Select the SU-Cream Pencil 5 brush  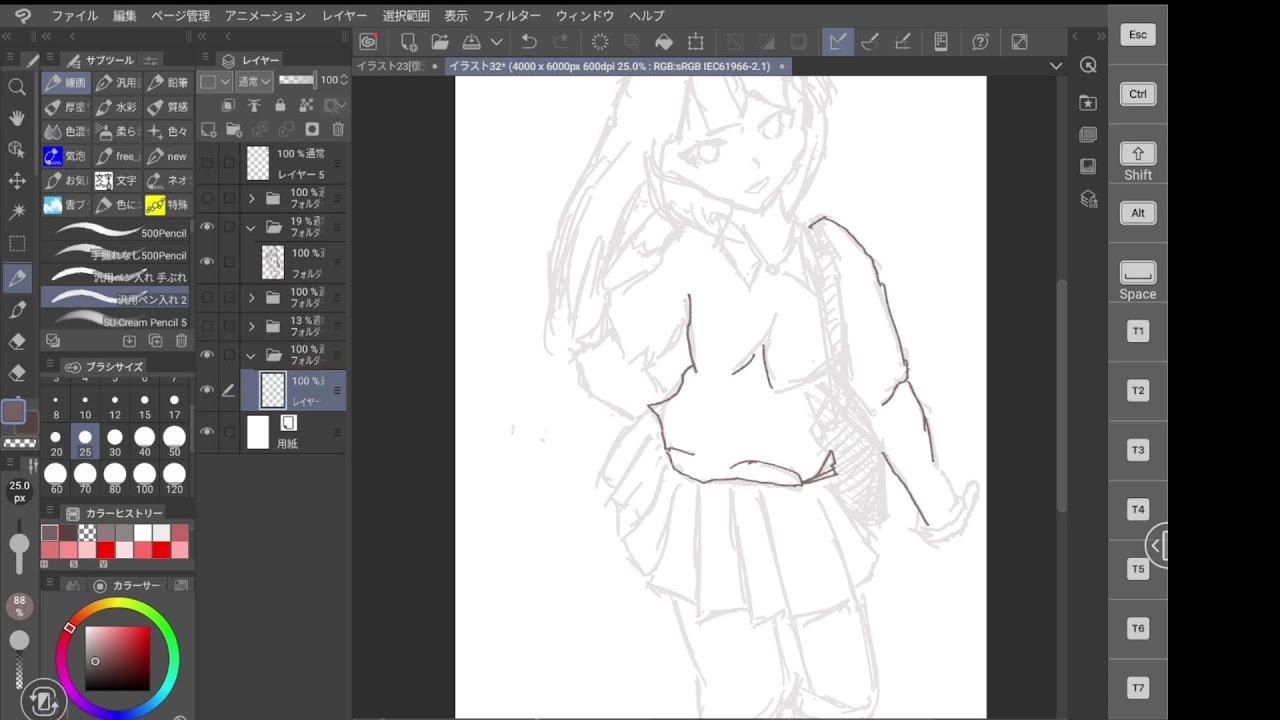click(x=116, y=322)
